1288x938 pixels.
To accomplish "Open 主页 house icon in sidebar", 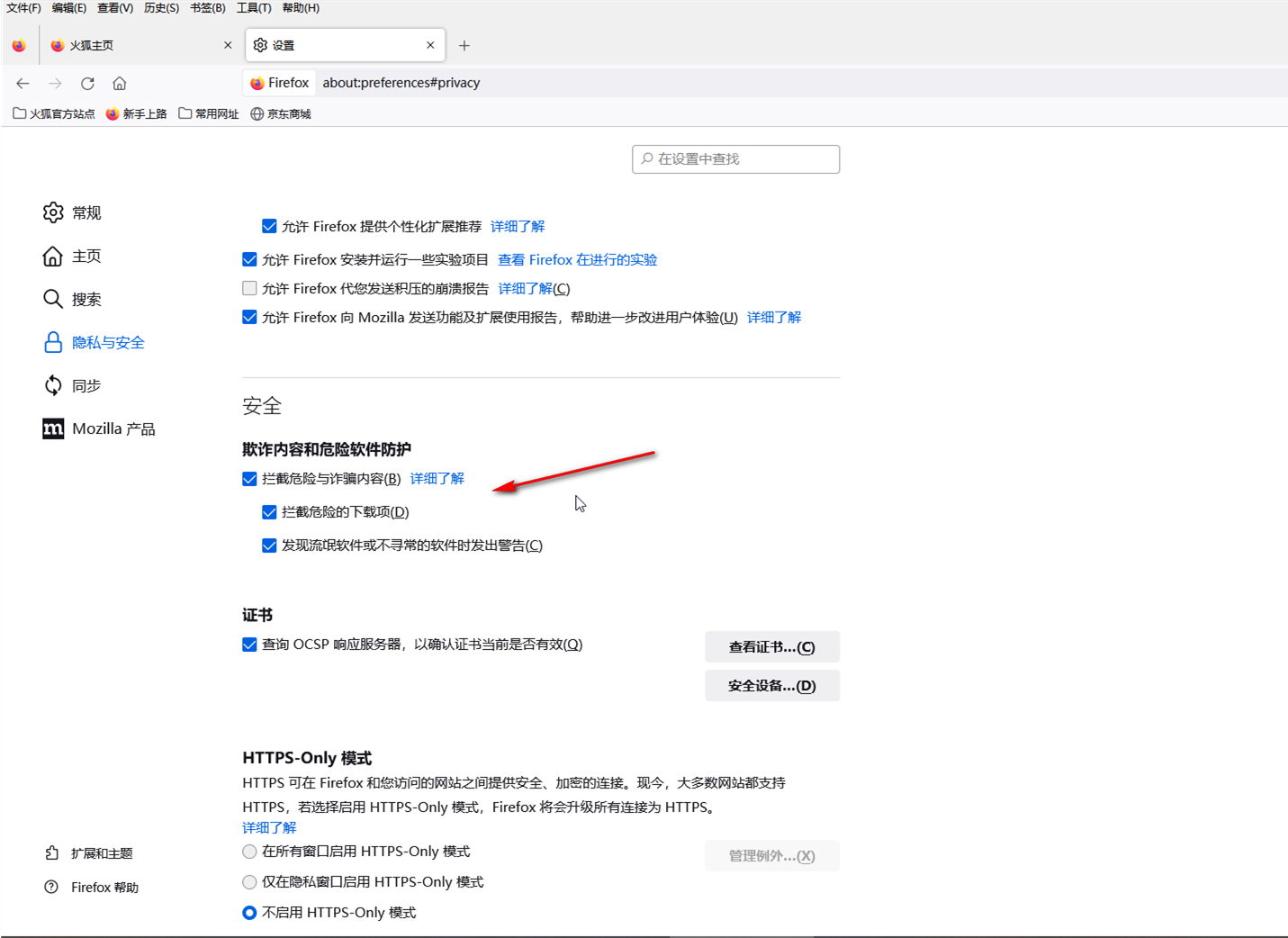I will pyautogui.click(x=53, y=256).
